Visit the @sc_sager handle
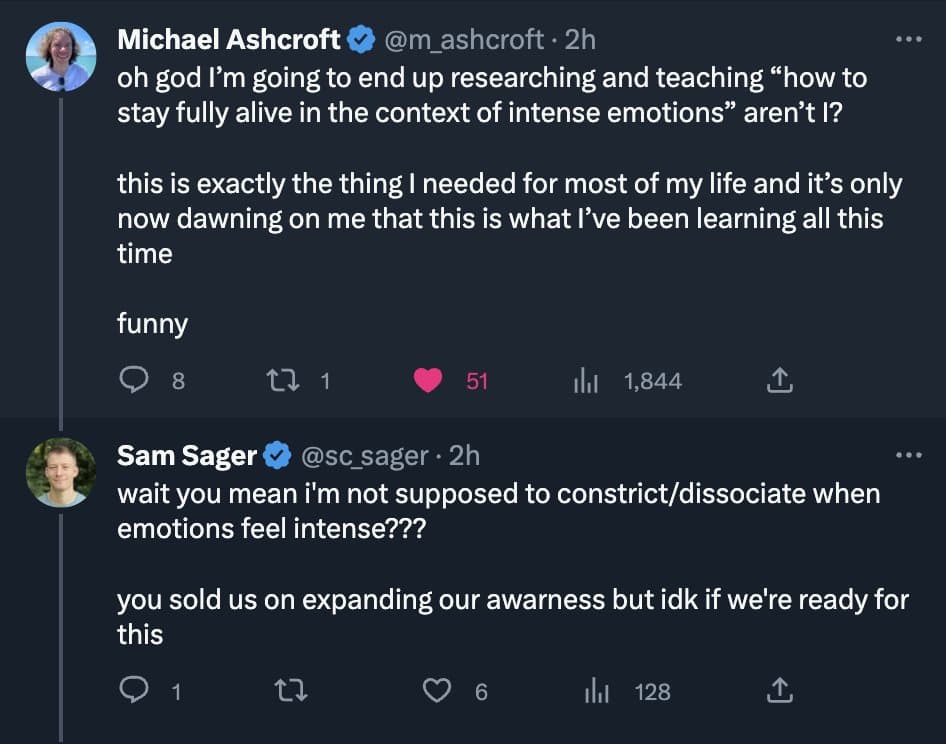 click(x=363, y=456)
